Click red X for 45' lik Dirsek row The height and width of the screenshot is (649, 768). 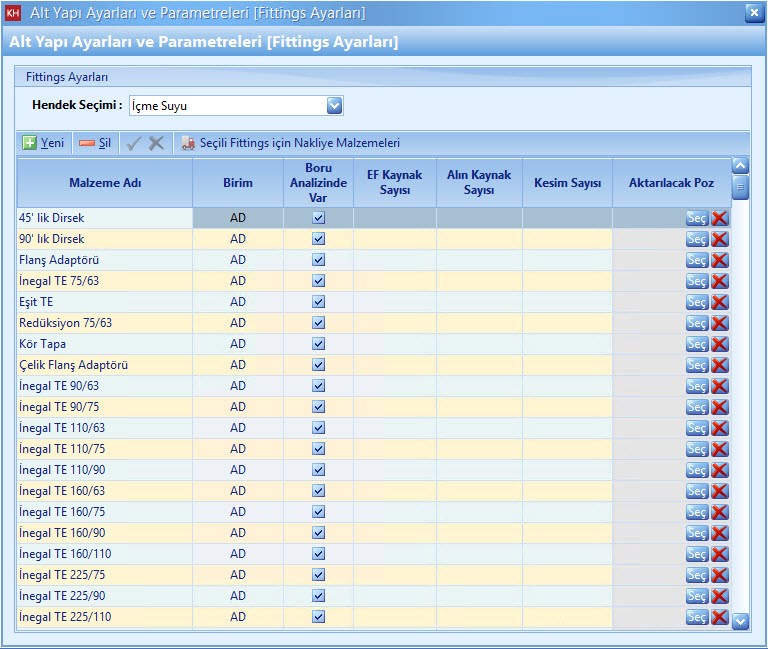(720, 218)
